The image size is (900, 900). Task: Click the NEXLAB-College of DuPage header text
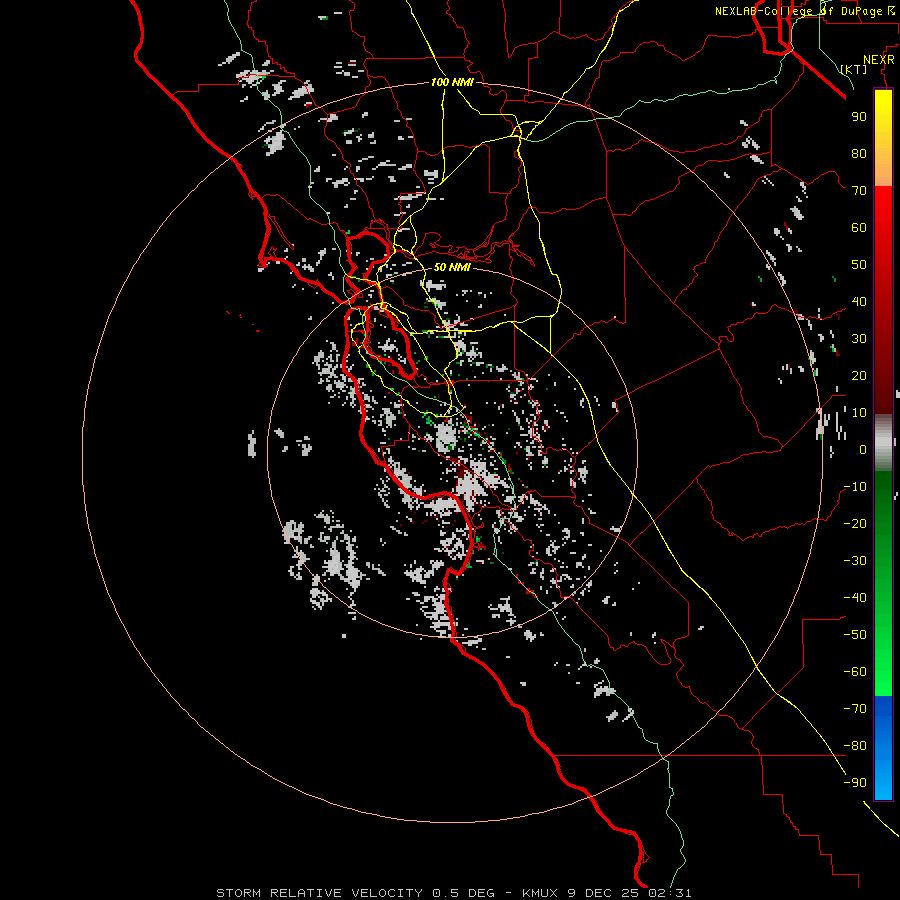coord(805,11)
